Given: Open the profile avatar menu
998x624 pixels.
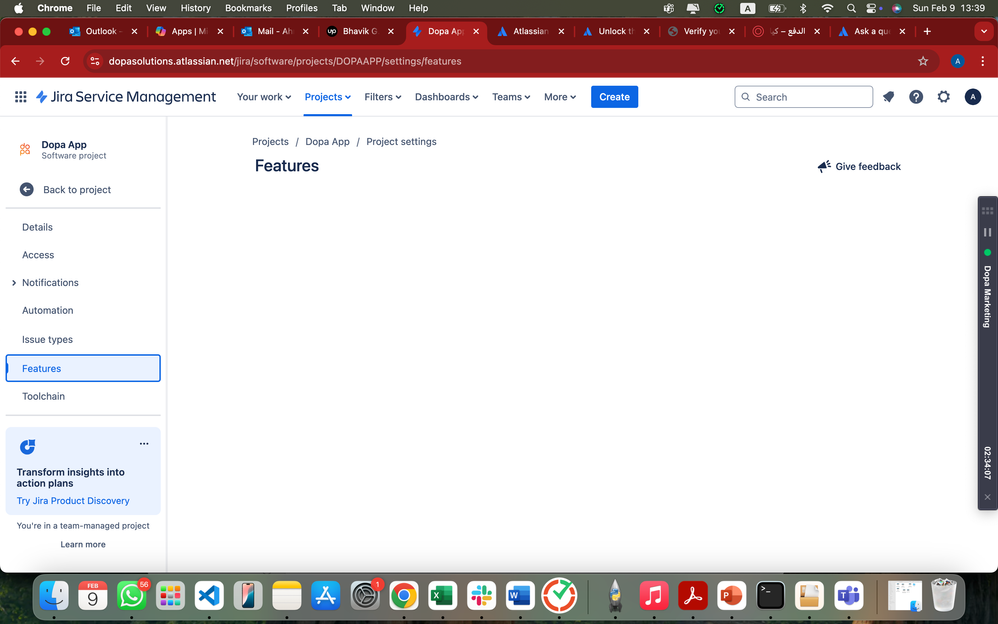Looking at the screenshot, I should tap(972, 96).
